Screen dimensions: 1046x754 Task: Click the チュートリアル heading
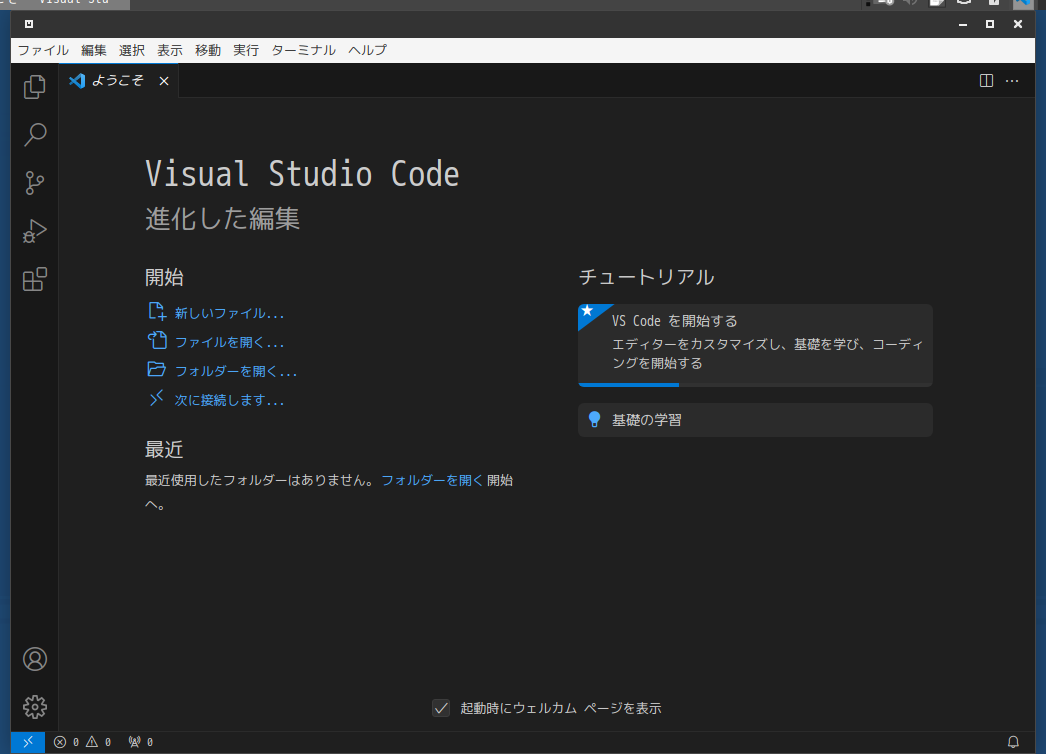[646, 277]
